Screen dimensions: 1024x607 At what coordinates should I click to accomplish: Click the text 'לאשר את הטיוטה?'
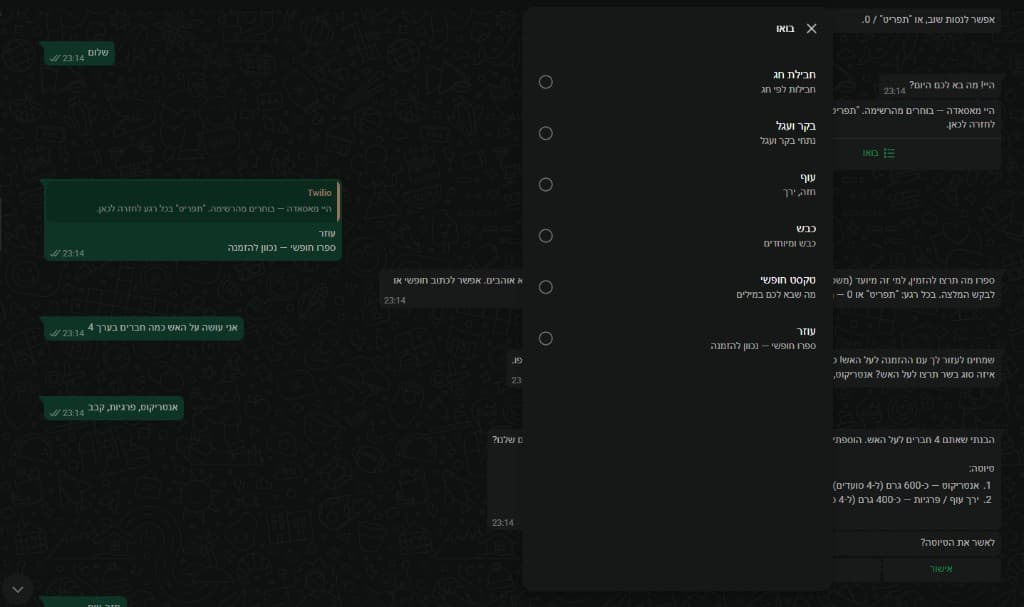tap(957, 542)
